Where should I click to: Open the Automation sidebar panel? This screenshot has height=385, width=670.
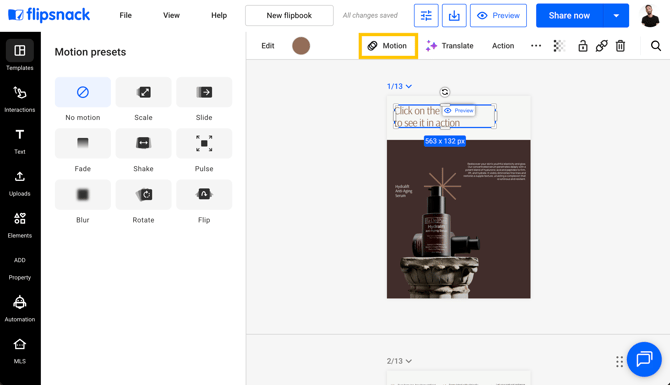(20, 309)
